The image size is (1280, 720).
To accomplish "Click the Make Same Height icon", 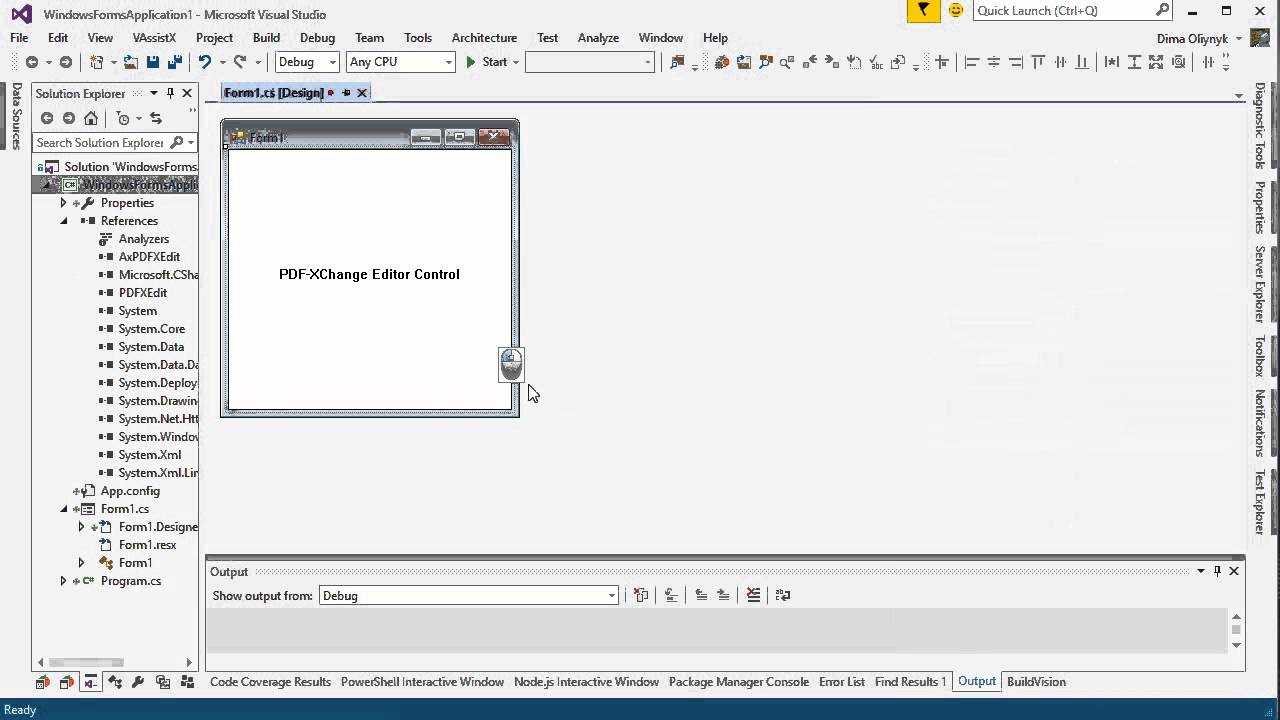I will (x=1134, y=62).
